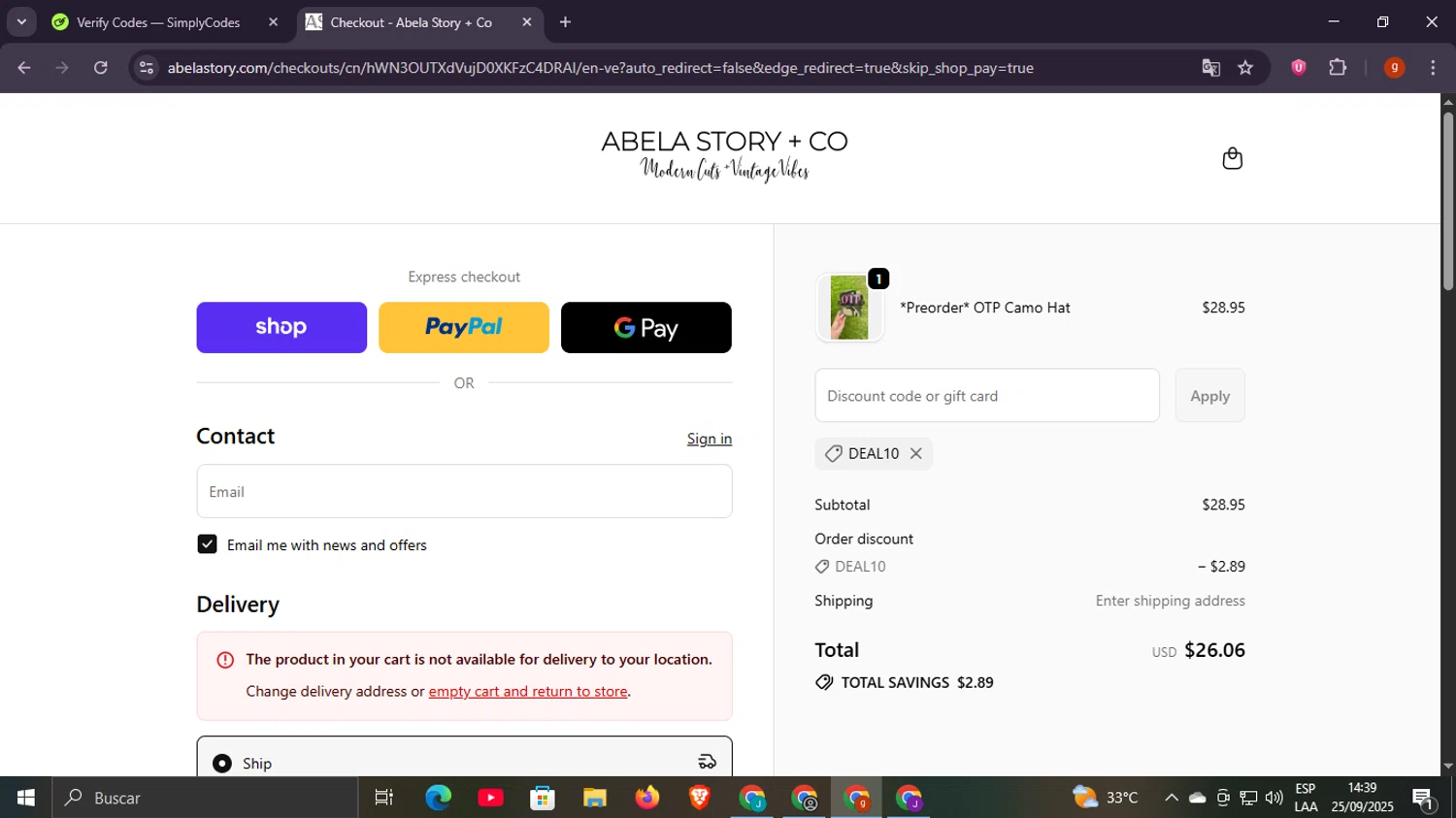Image resolution: width=1456 pixels, height=818 pixels.
Task: Open the volume speaker tray icon
Action: click(1274, 798)
